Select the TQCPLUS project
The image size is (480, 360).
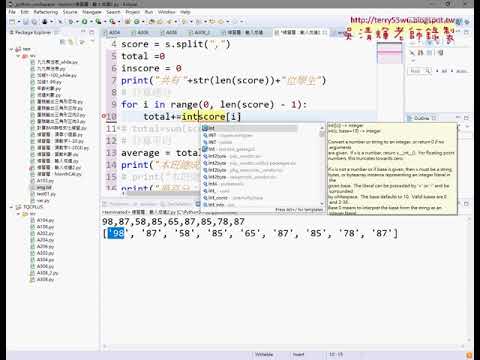(x=33, y=207)
